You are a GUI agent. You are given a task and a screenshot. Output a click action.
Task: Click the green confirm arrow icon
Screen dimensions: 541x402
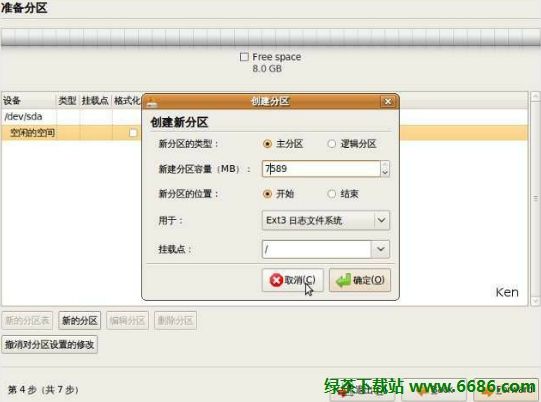[344, 280]
